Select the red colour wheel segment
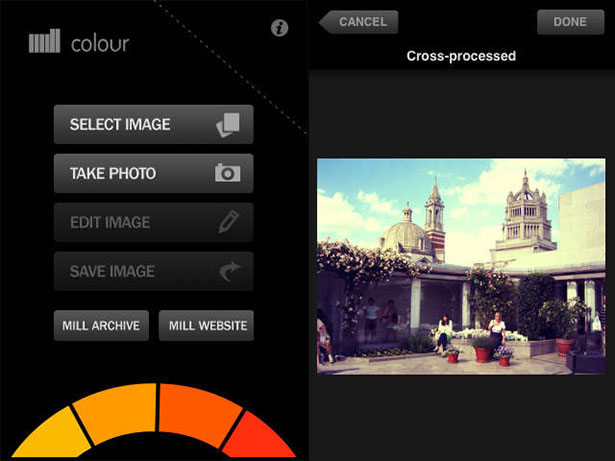 259,436
